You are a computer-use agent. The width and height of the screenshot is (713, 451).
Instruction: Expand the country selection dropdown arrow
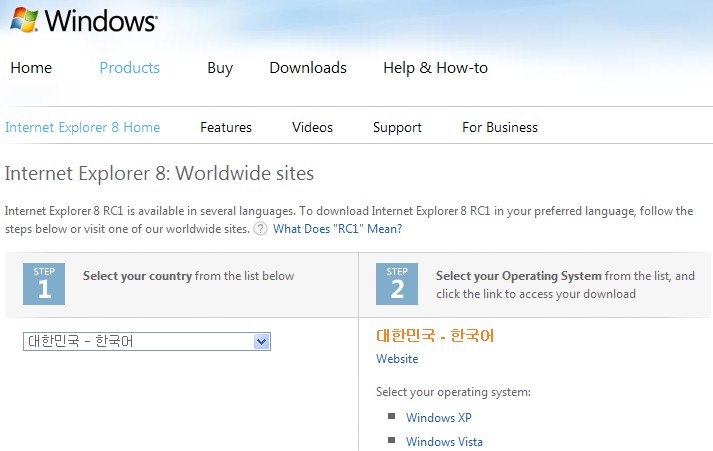coord(261,341)
